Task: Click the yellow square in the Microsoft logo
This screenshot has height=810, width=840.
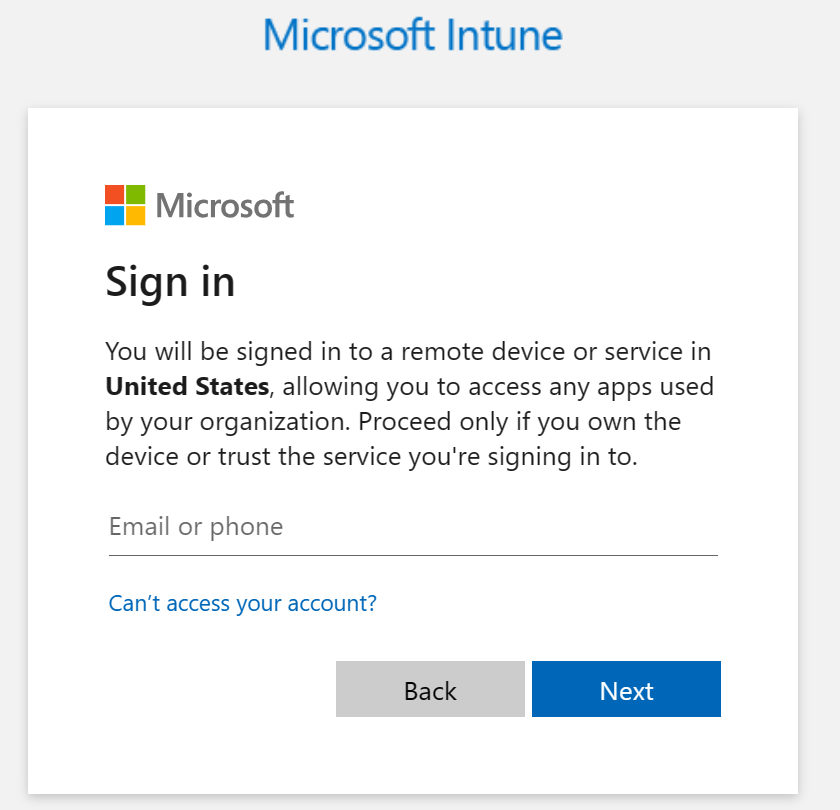Action: point(135,215)
